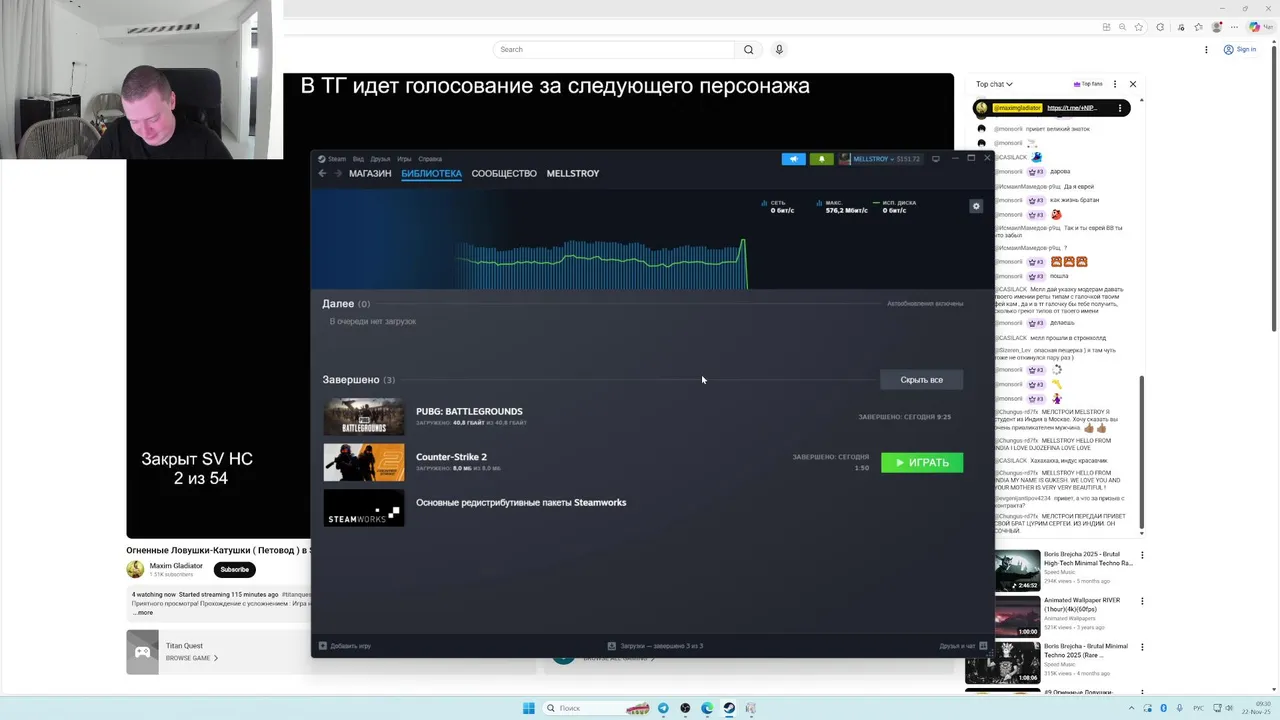
Task: Click the Steam back navigation arrow
Action: click(322, 173)
